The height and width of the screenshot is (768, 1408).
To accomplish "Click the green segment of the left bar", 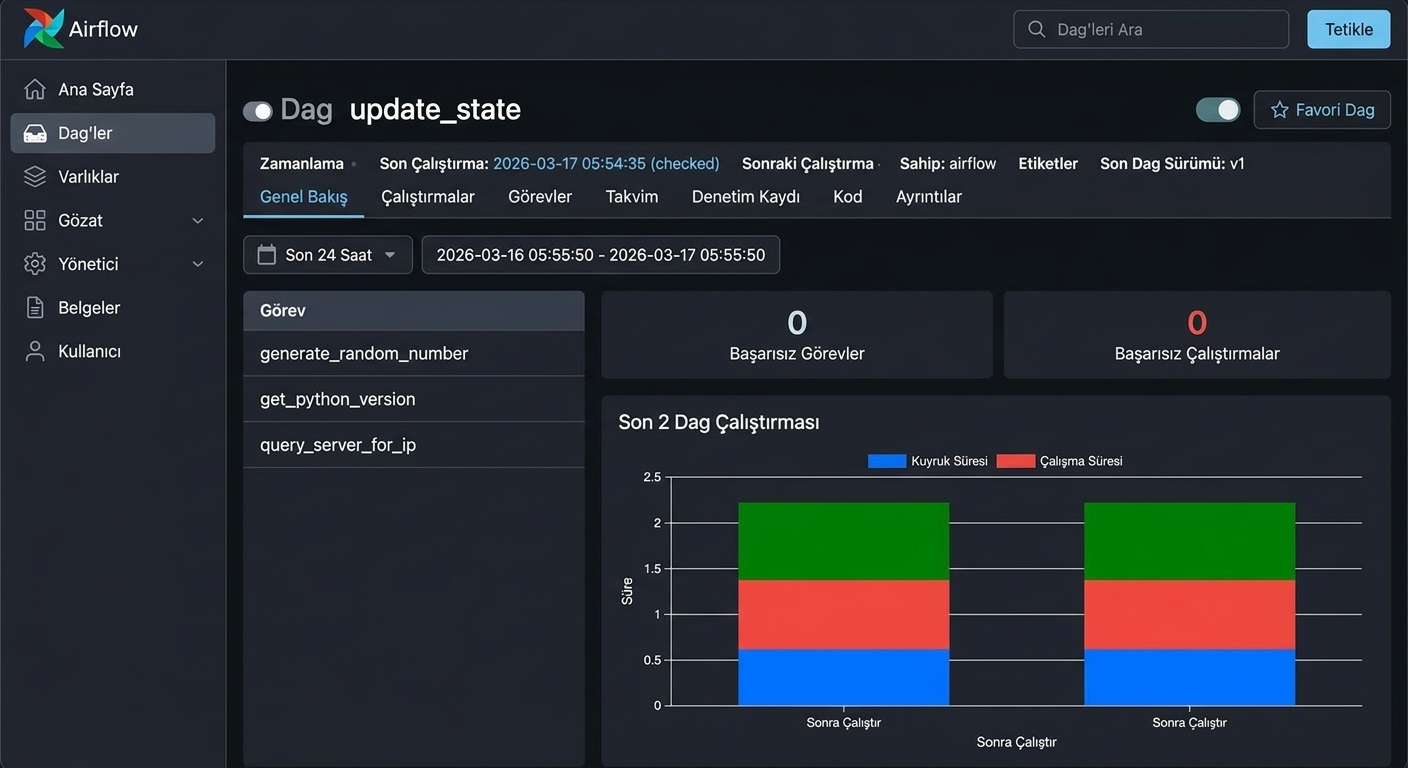I will click(843, 541).
